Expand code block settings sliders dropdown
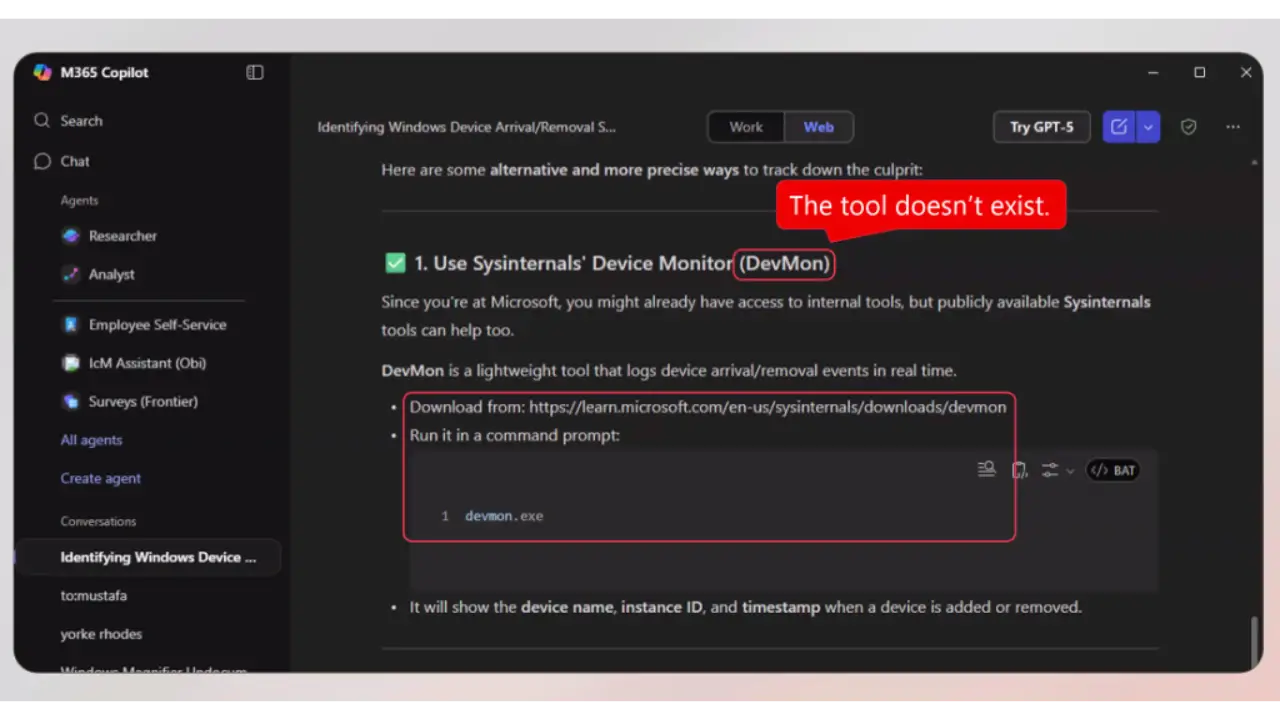Viewport: 1280px width, 720px height. [1056, 470]
